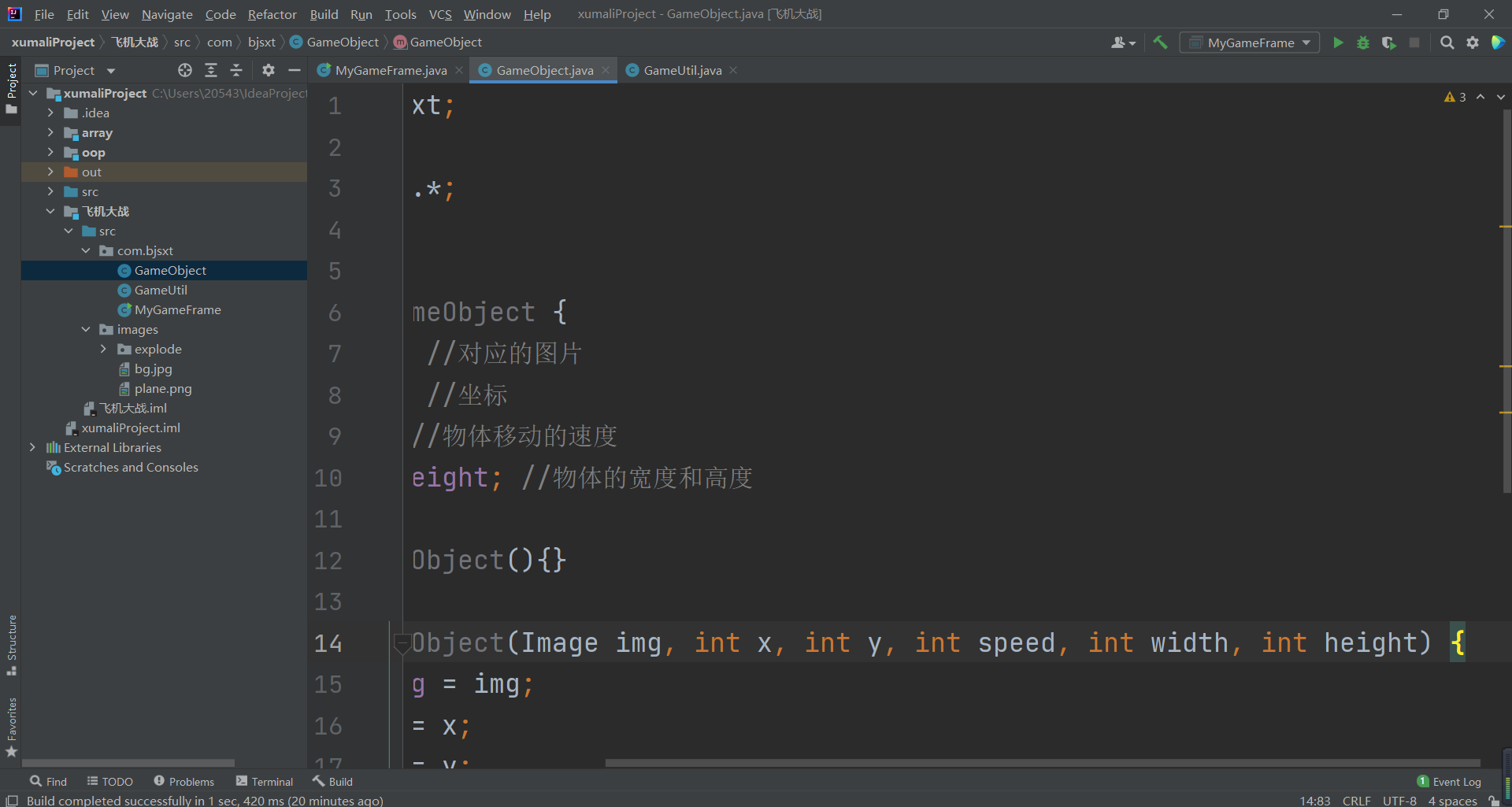The image size is (1512, 807).
Task: Open the MyGameFrame run configuration dropdown
Action: (x=1249, y=43)
